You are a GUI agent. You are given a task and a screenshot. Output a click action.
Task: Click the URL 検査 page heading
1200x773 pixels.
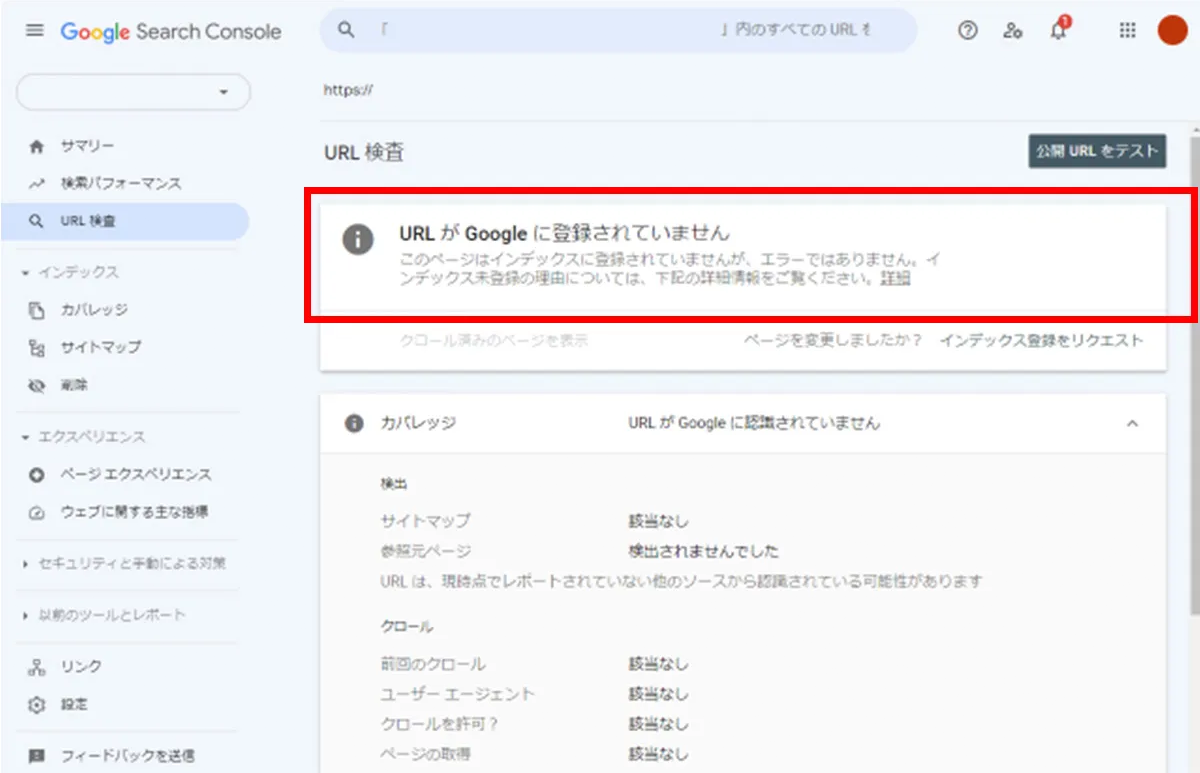click(x=364, y=153)
